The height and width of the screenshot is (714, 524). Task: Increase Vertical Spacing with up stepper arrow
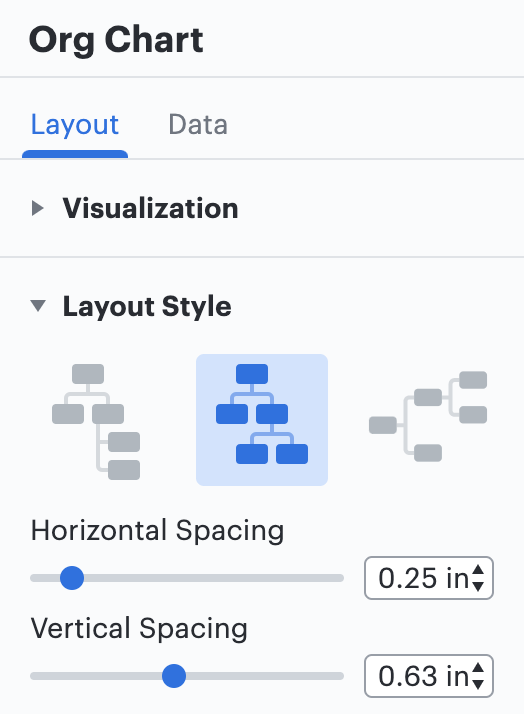pyautogui.click(x=478, y=668)
